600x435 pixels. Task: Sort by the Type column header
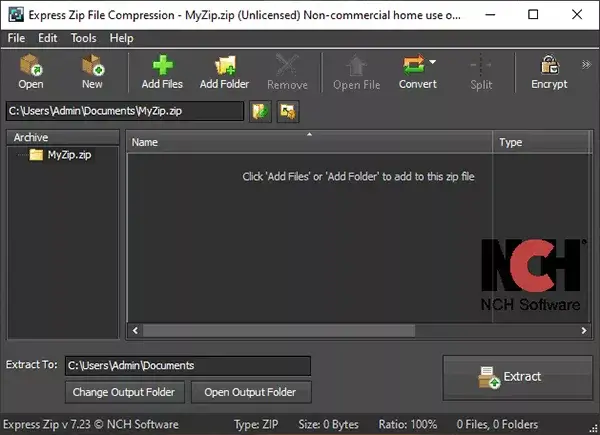coord(542,142)
